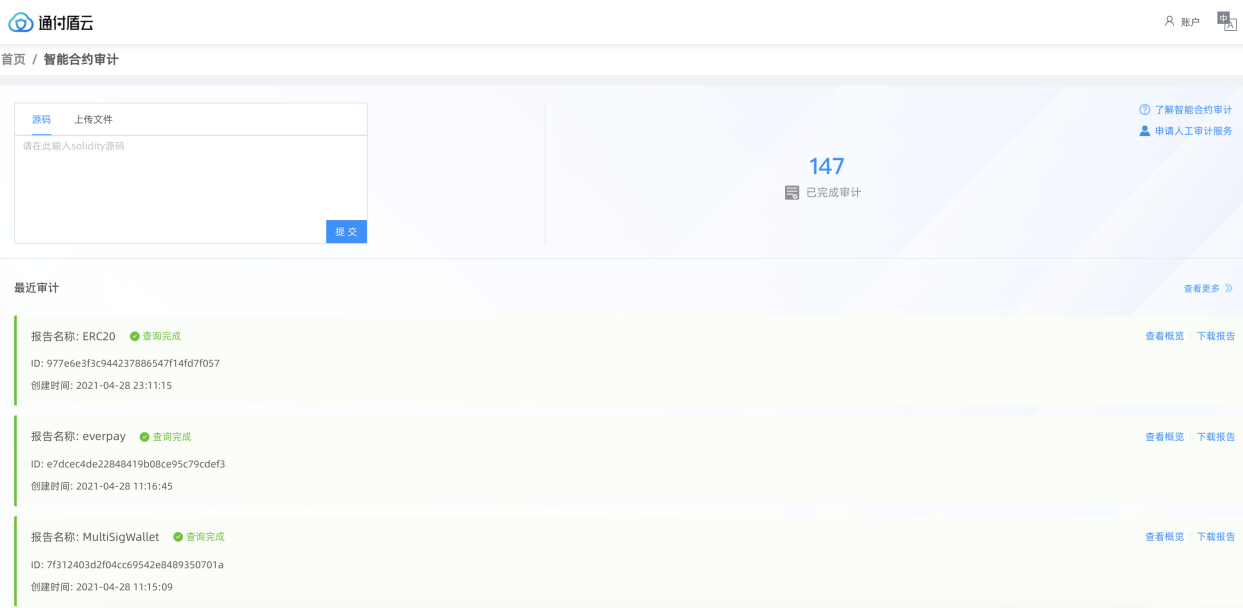View overview 查看概览 for the ERC20 report
The image size is (1243, 608).
click(x=1164, y=337)
